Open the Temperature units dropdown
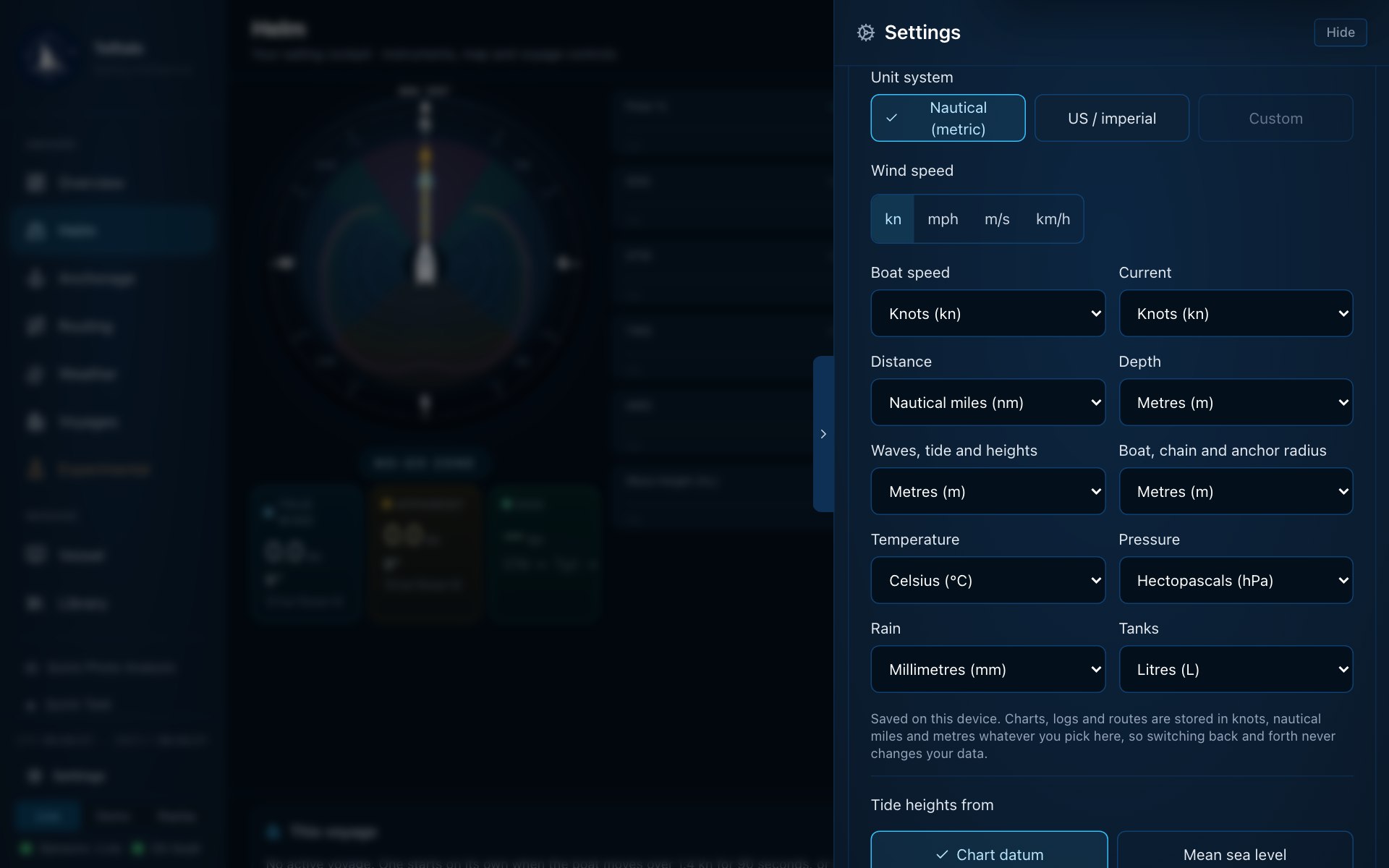This screenshot has height=868, width=1389. tap(987, 580)
